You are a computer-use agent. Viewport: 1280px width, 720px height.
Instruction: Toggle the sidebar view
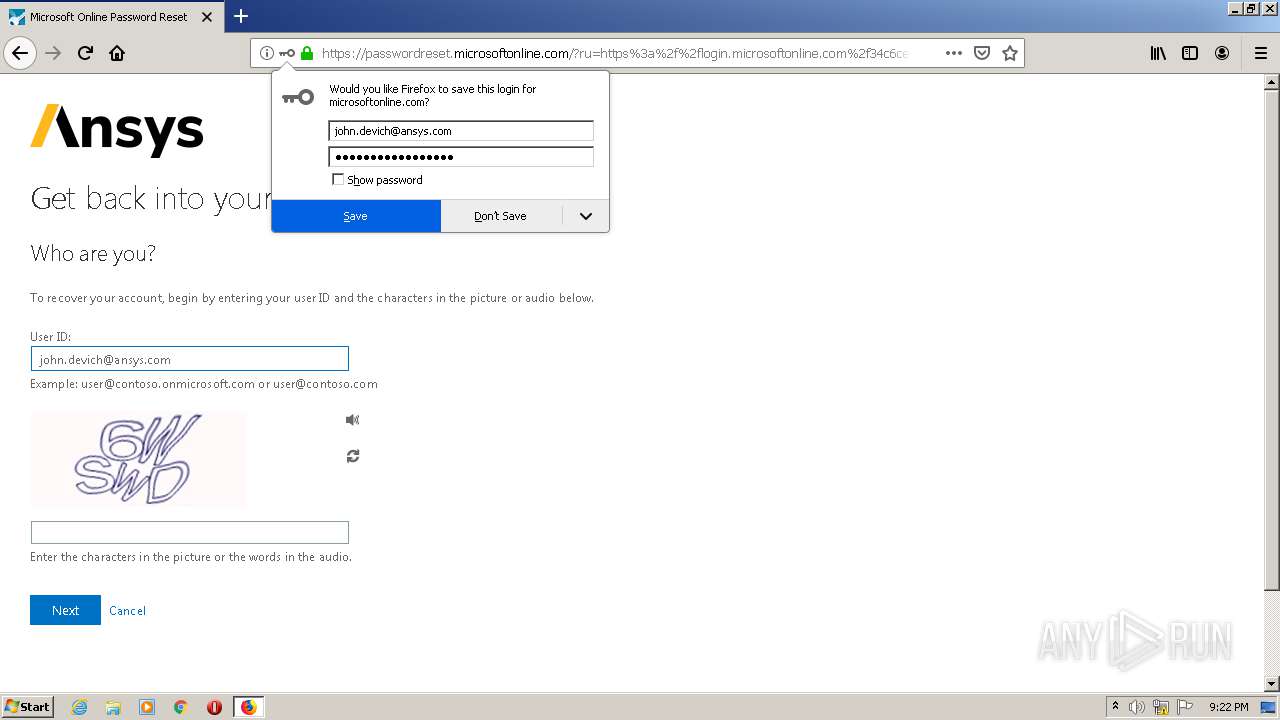1190,53
